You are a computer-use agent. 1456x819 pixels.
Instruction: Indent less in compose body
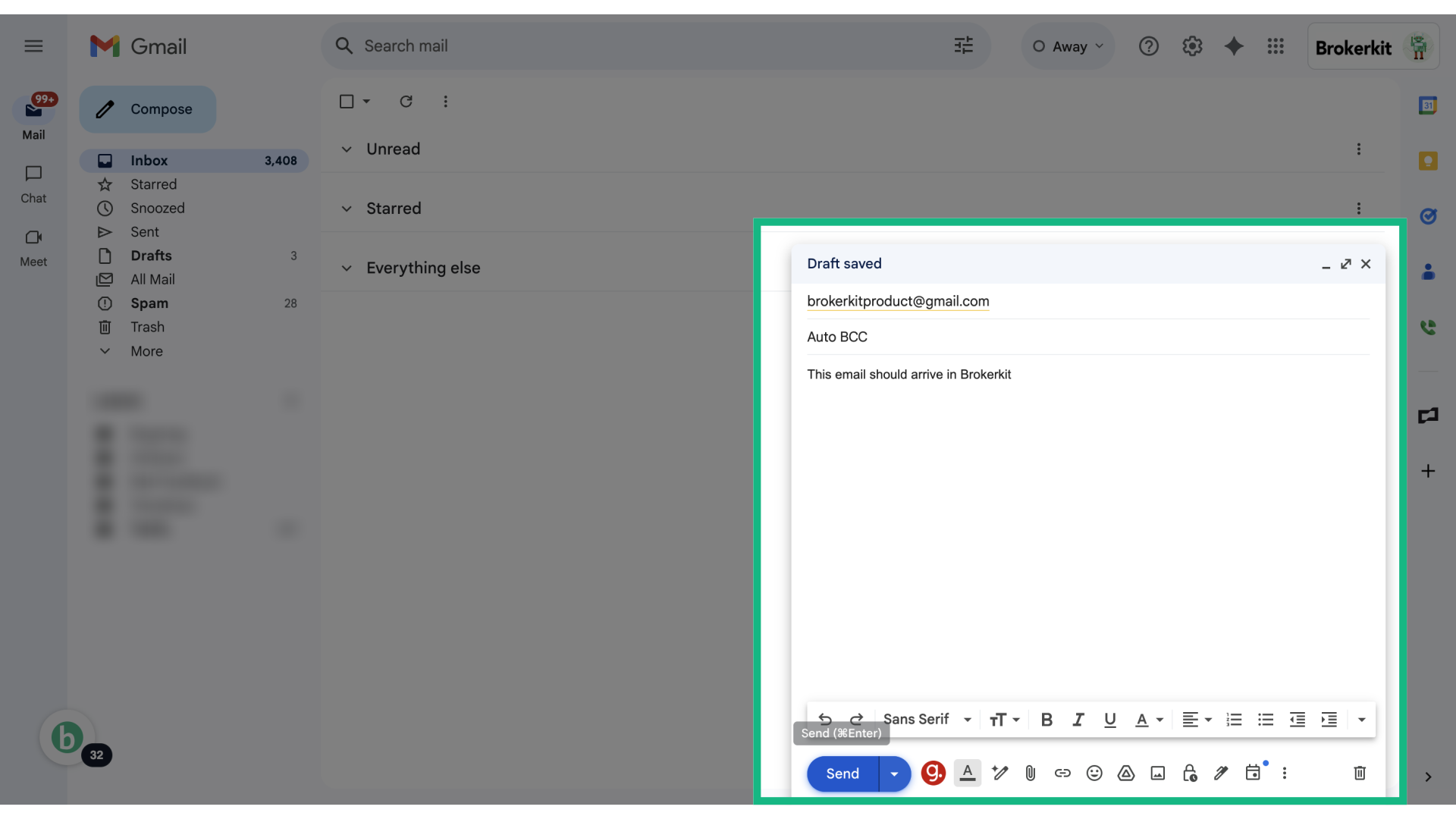1298,720
